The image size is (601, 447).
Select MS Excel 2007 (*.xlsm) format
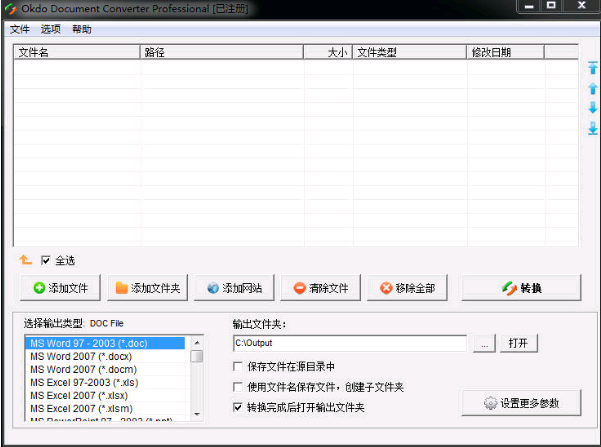pyautogui.click(x=105, y=408)
